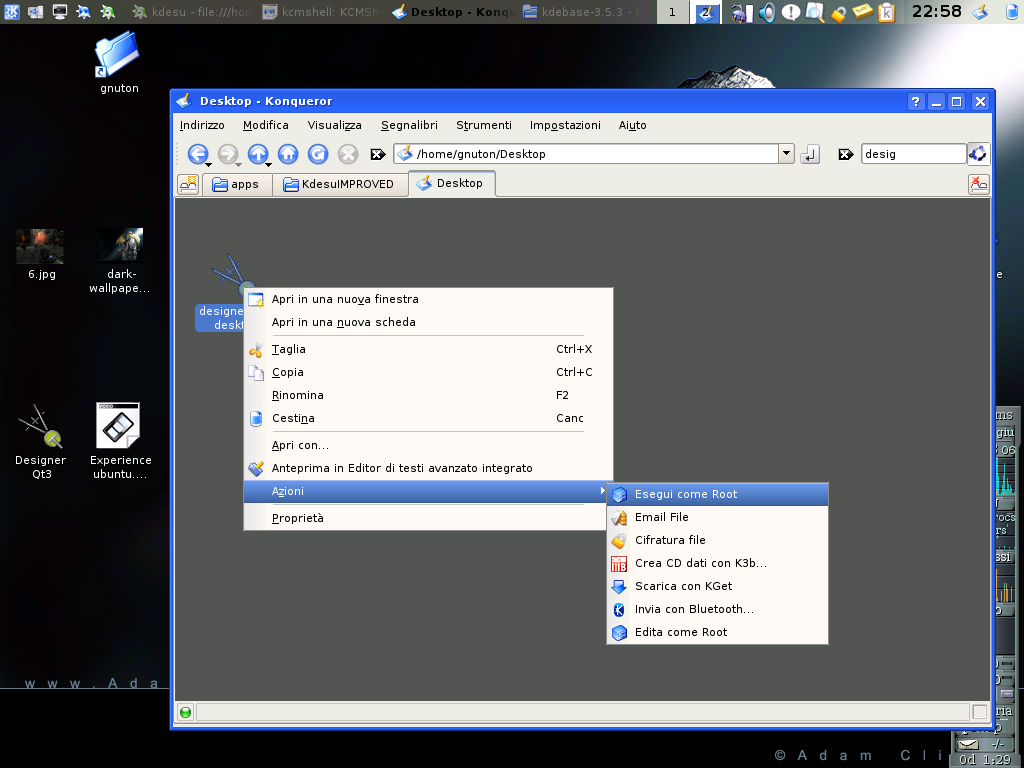
Task: Click the desig search input field
Action: point(913,154)
